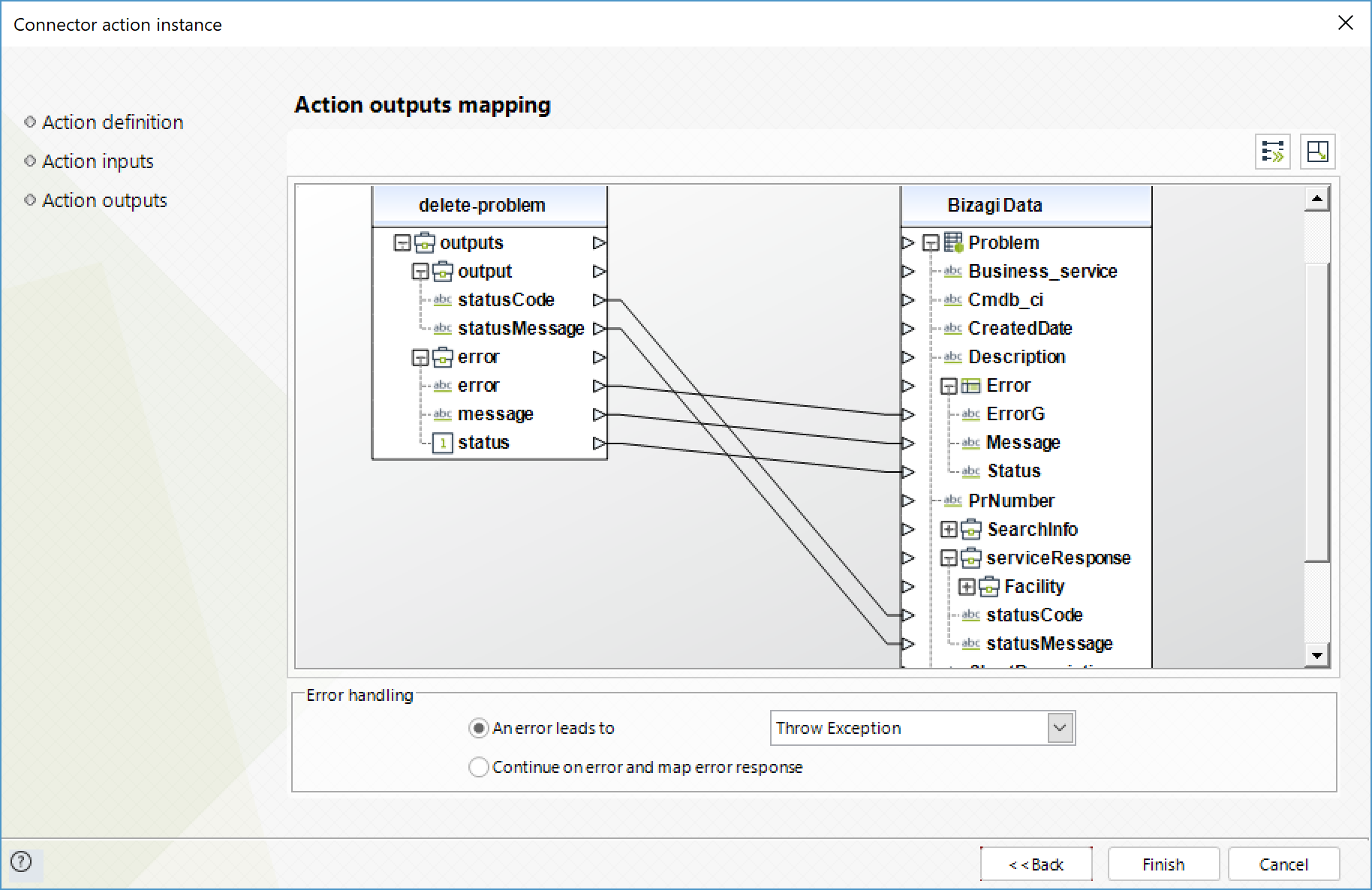Select ErrorG attribute in Bizagi Data
Screen dimensions: 1372x890
pos(1015,414)
